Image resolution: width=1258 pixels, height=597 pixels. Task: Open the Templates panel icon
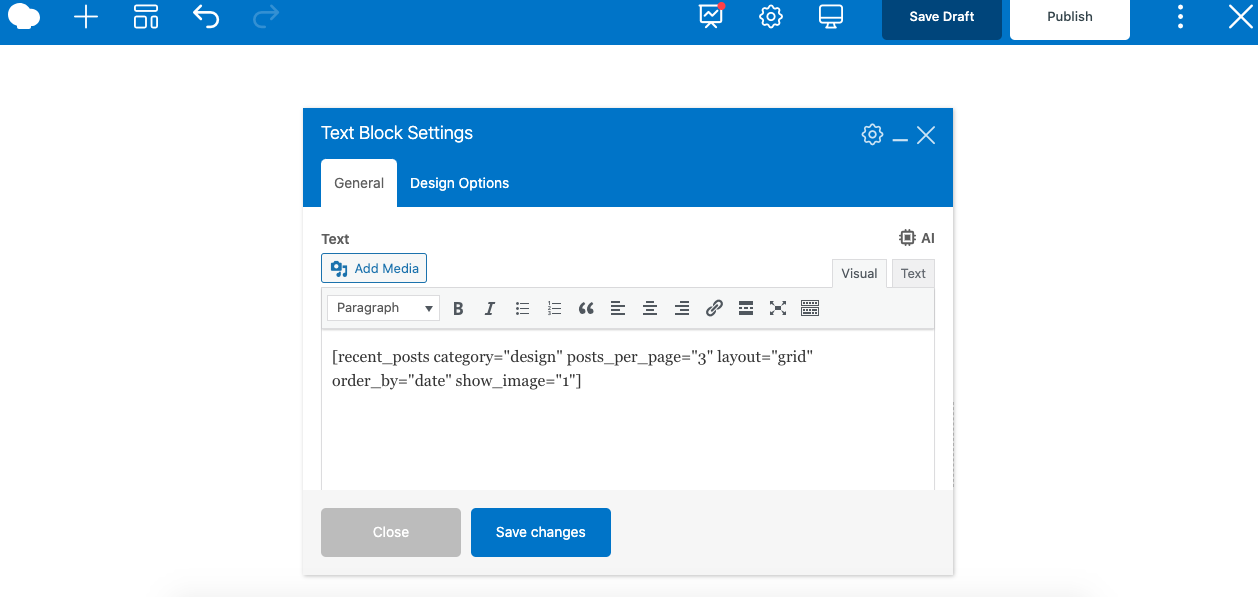(x=145, y=16)
